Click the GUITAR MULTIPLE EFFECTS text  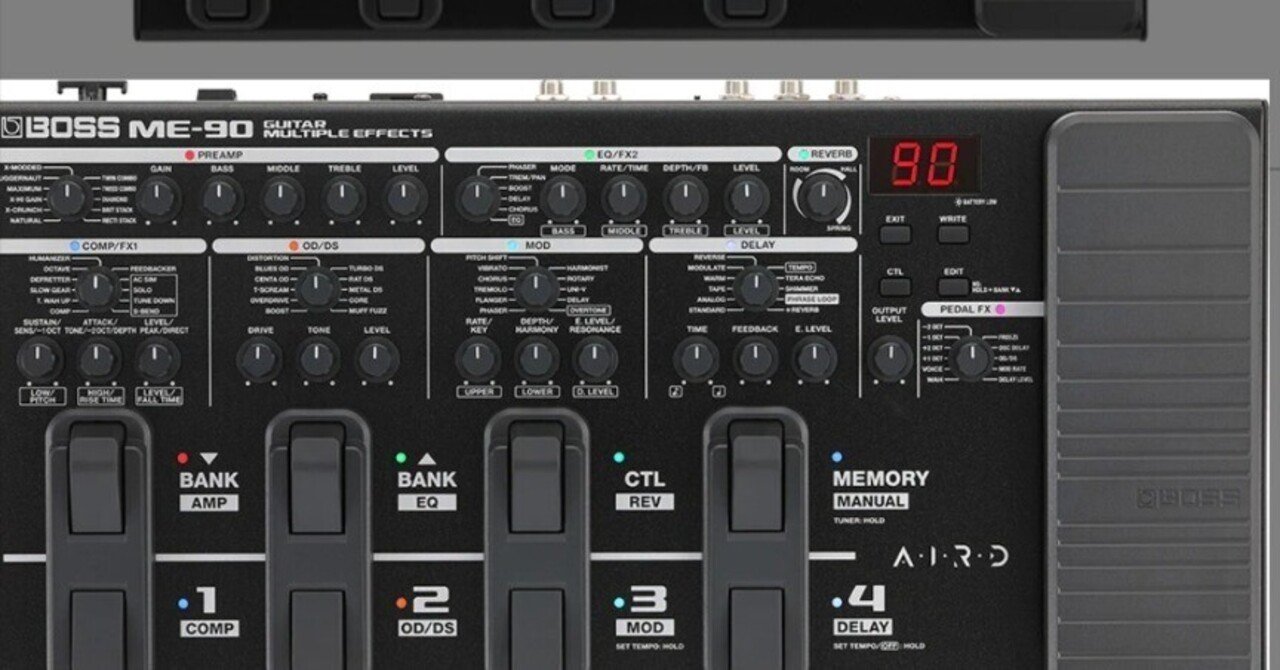(x=347, y=128)
